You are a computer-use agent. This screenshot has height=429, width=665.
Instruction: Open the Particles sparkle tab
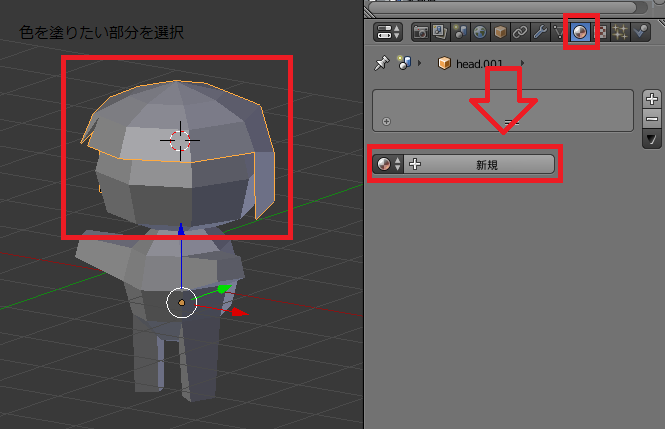click(620, 32)
